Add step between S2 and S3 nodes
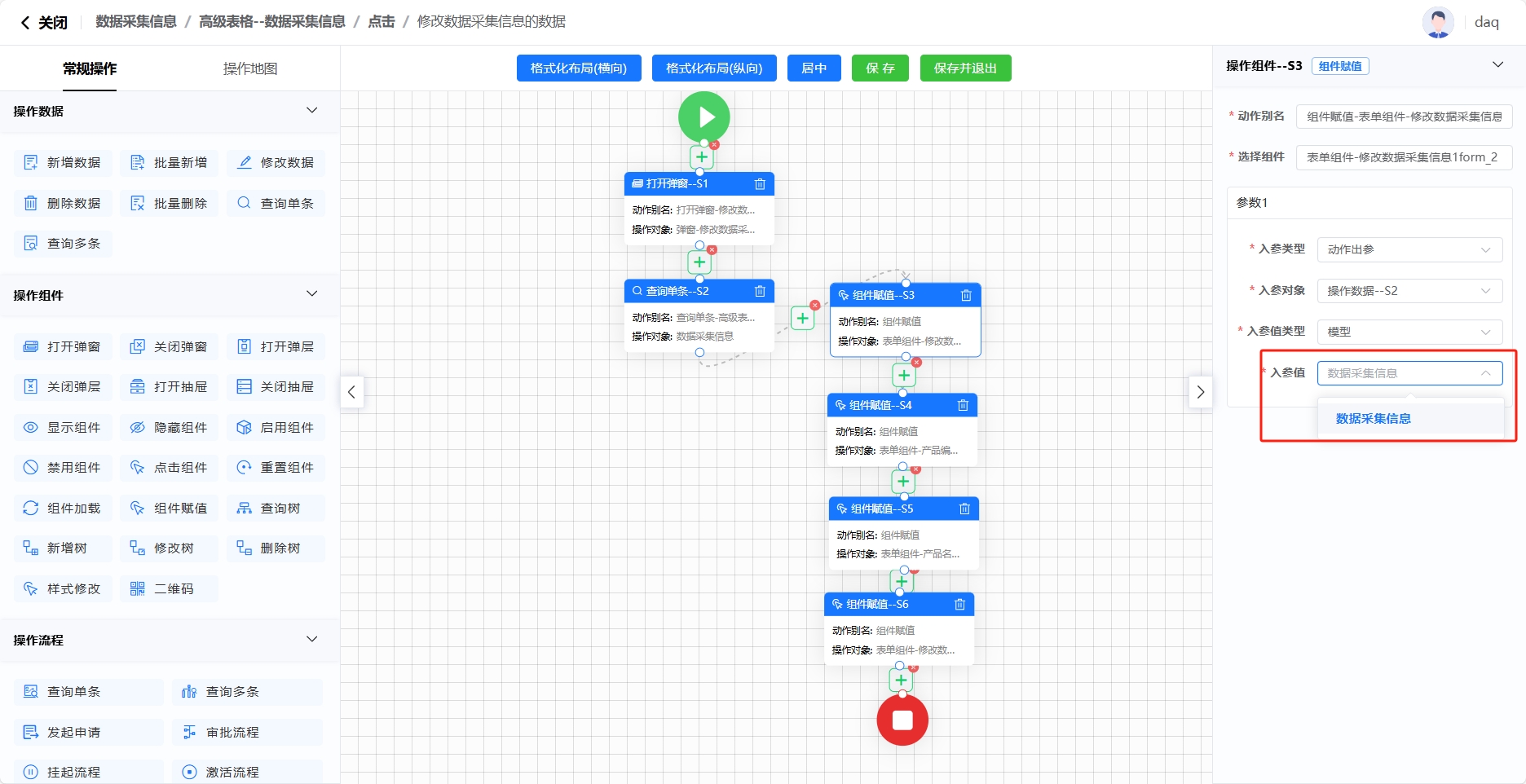The image size is (1526, 784). tap(802, 319)
